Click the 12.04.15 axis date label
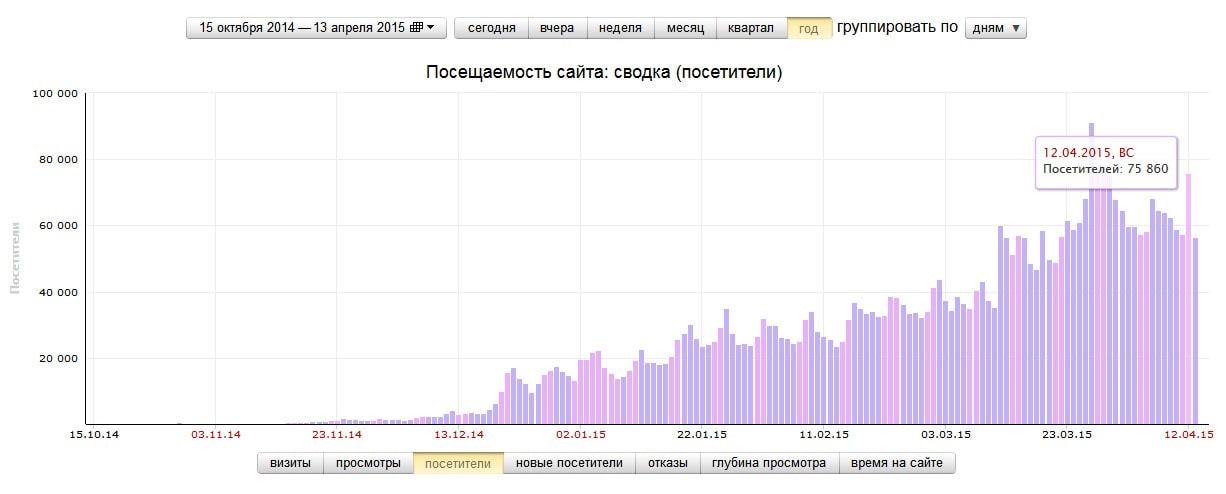1226x494 pixels. tap(1190, 435)
